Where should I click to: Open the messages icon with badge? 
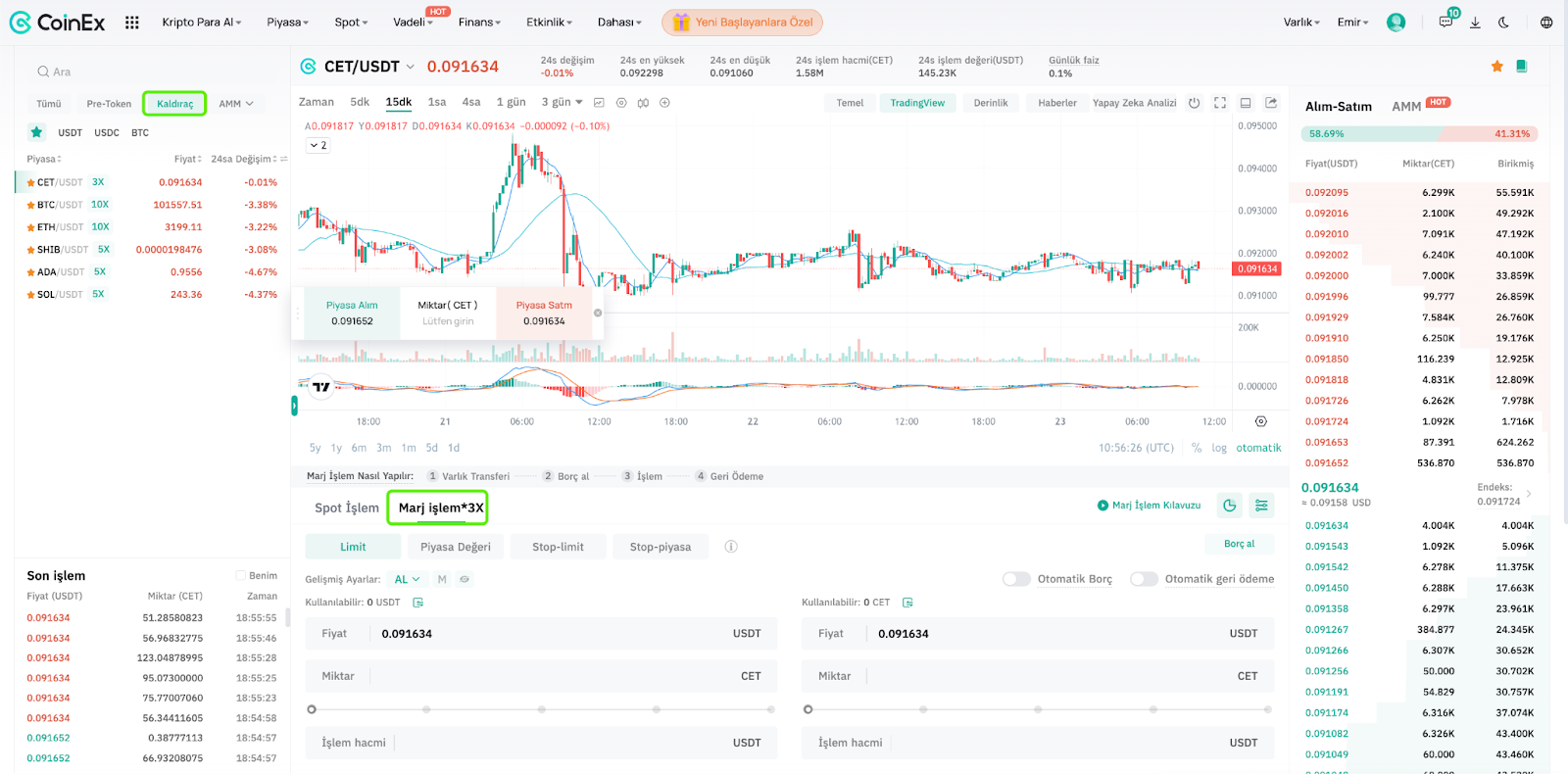(x=1446, y=21)
